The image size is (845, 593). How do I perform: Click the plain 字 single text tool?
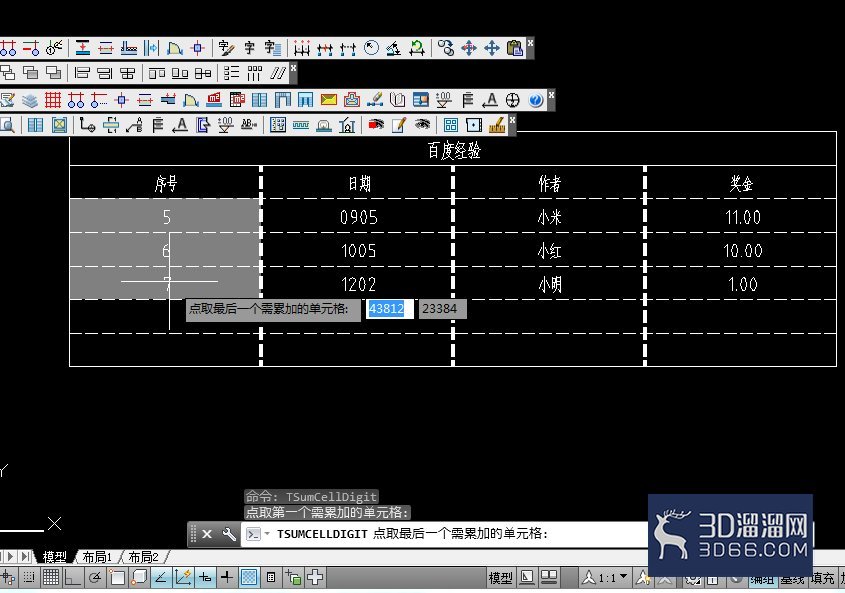250,49
